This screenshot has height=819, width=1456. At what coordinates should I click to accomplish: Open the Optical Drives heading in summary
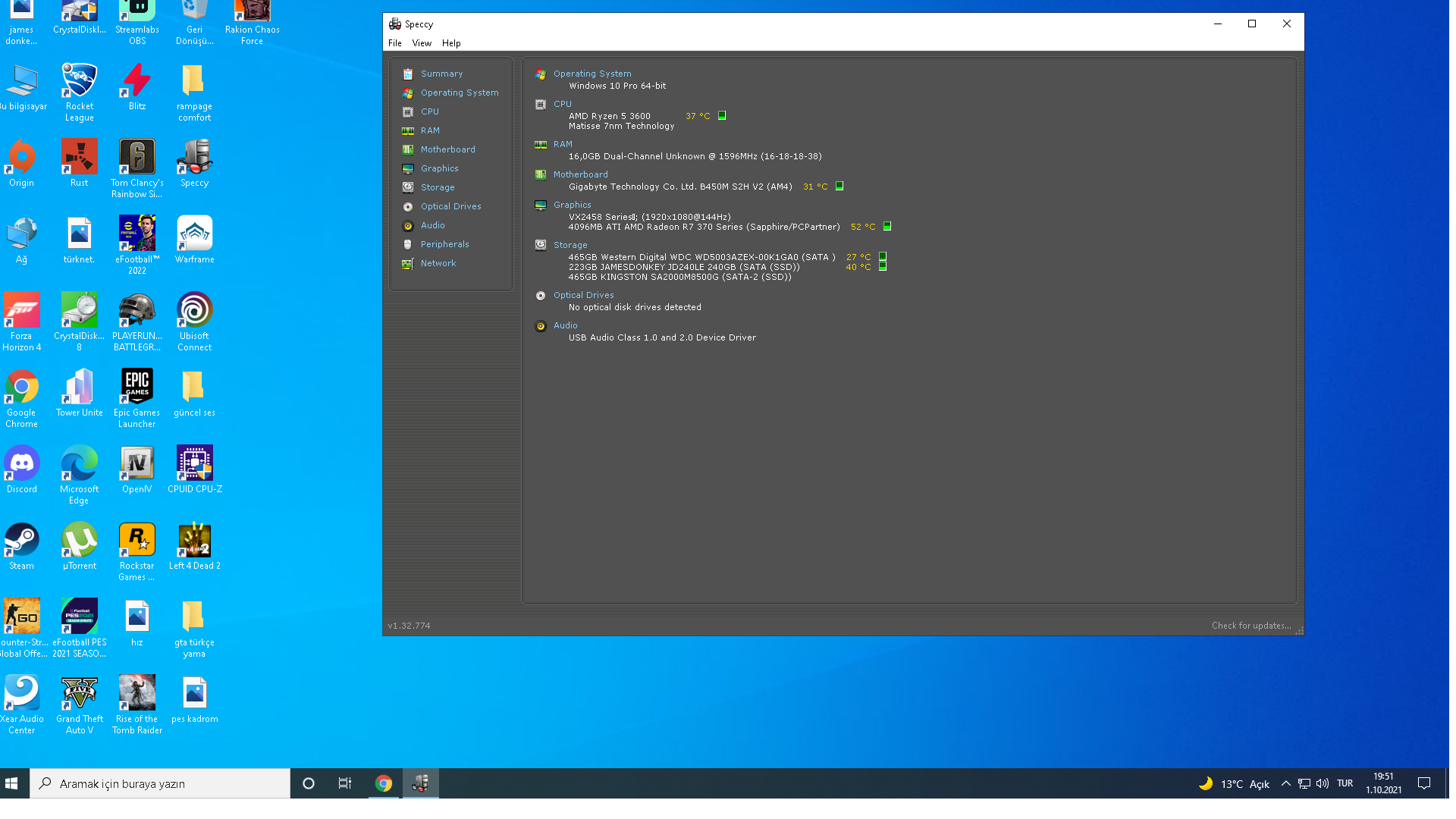(583, 295)
